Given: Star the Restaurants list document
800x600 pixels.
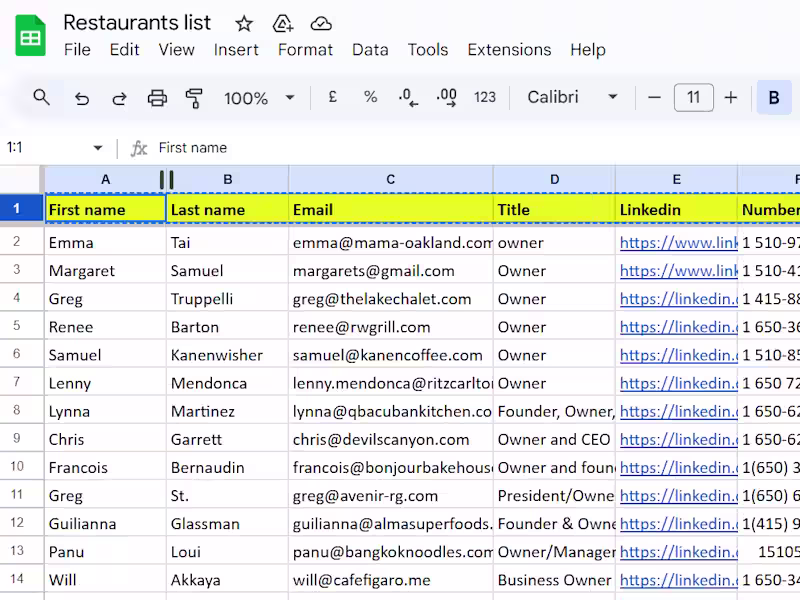Looking at the screenshot, I should (x=244, y=23).
